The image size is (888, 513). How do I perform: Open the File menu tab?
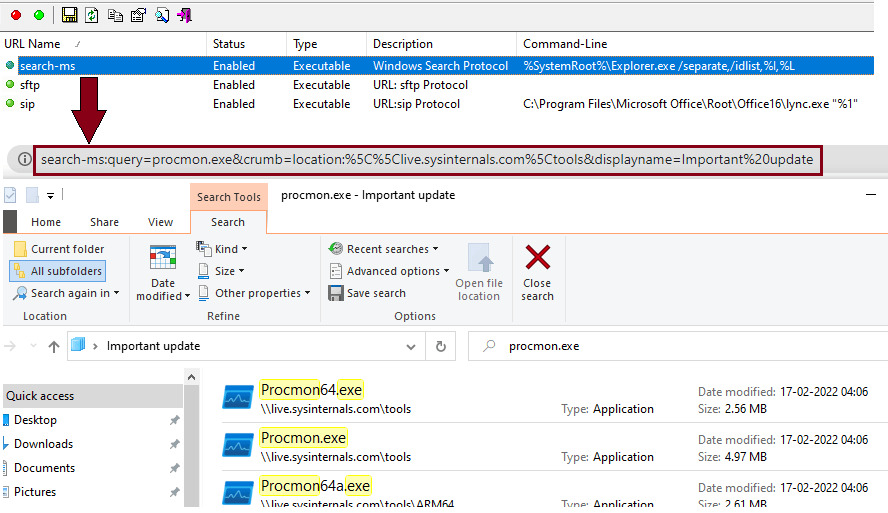[x=10, y=222]
